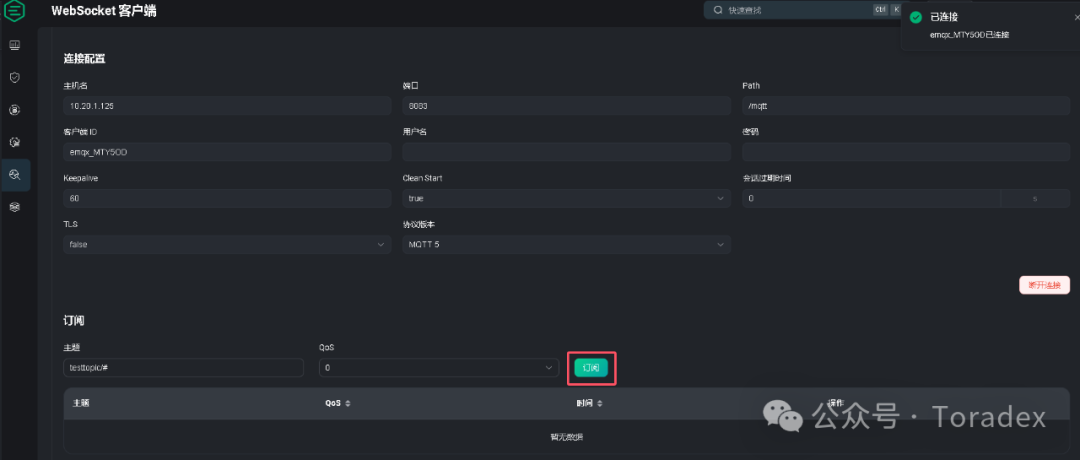Click the 会话过期时间 field showing 0
This screenshot has width=1080, height=460.
(x=871, y=198)
